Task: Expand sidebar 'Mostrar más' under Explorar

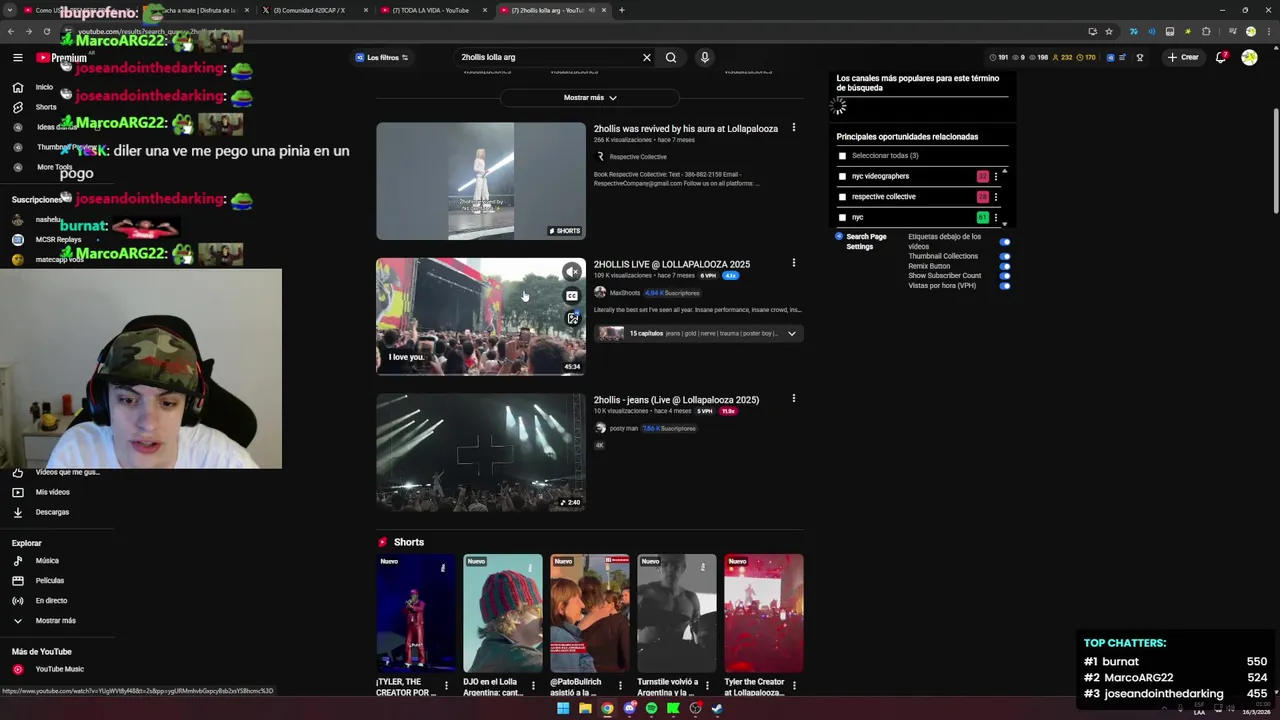Action: (x=55, y=621)
